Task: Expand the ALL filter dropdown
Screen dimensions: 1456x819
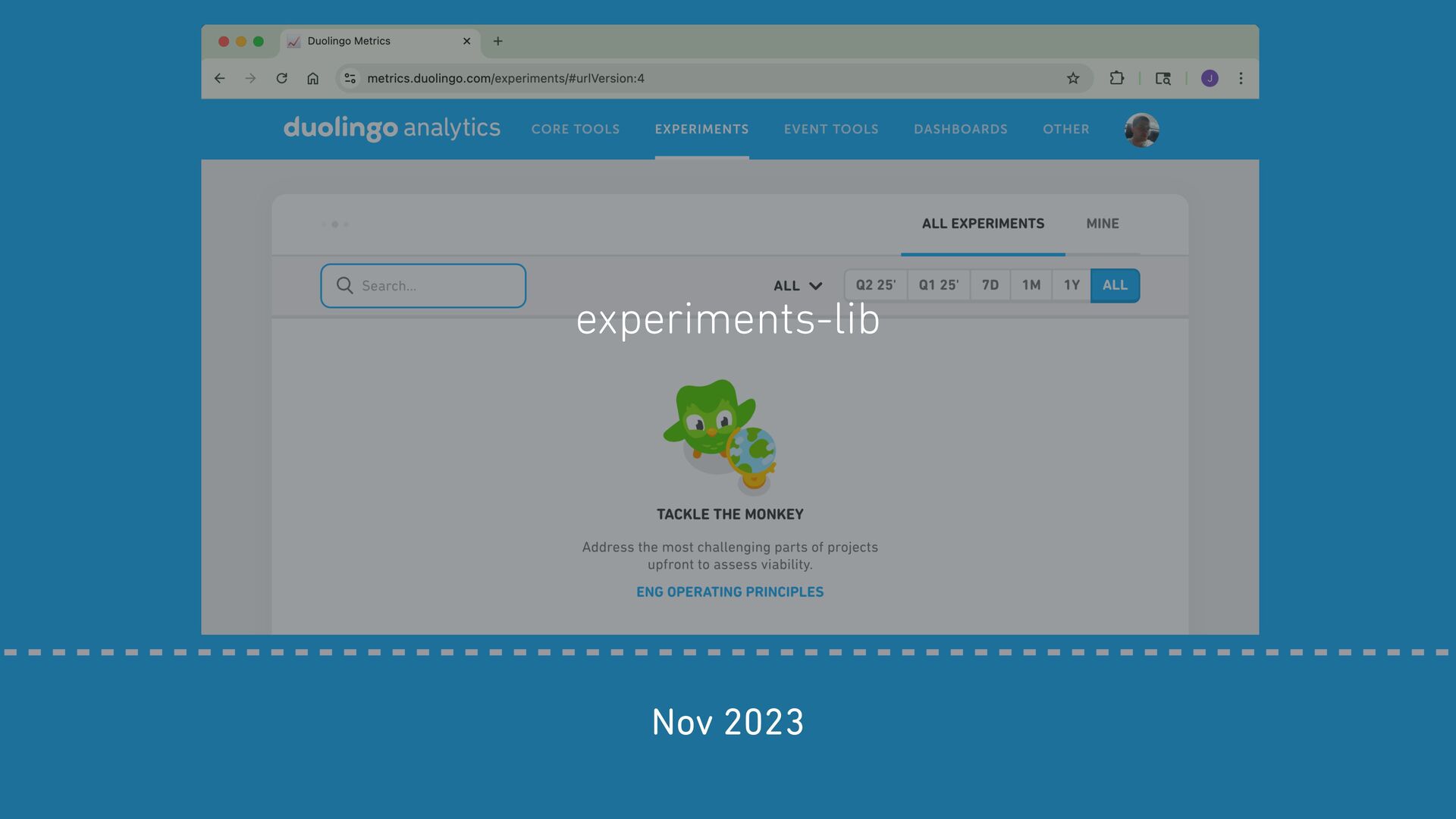Action: point(797,286)
